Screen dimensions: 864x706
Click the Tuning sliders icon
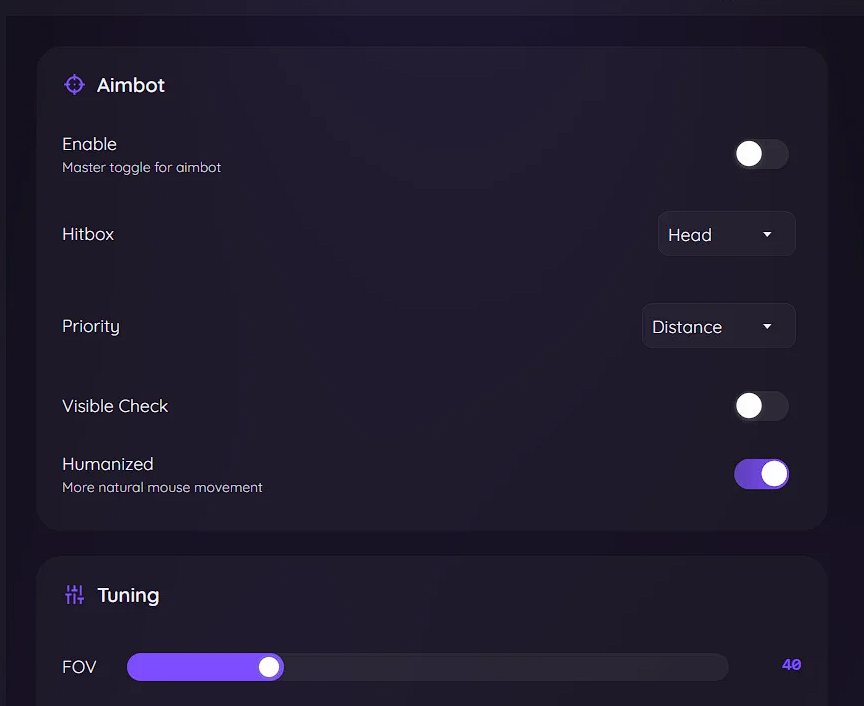click(x=75, y=595)
